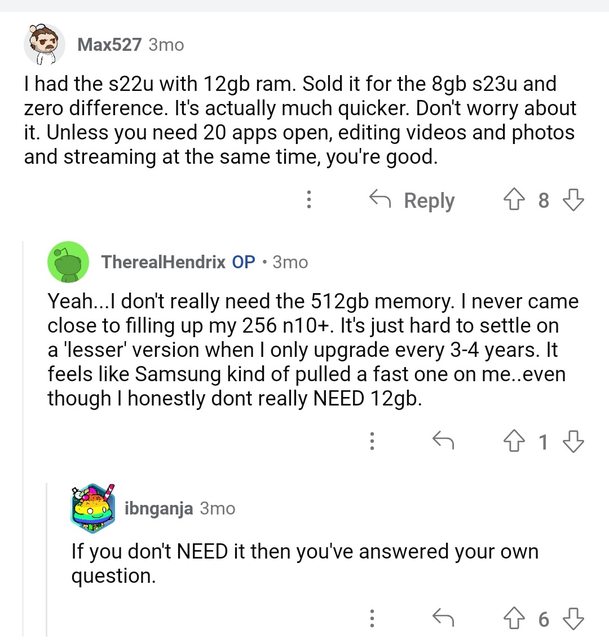Open TherealHendrix's green avatar
The width and height of the screenshot is (609, 641).
pyautogui.click(x=68, y=262)
